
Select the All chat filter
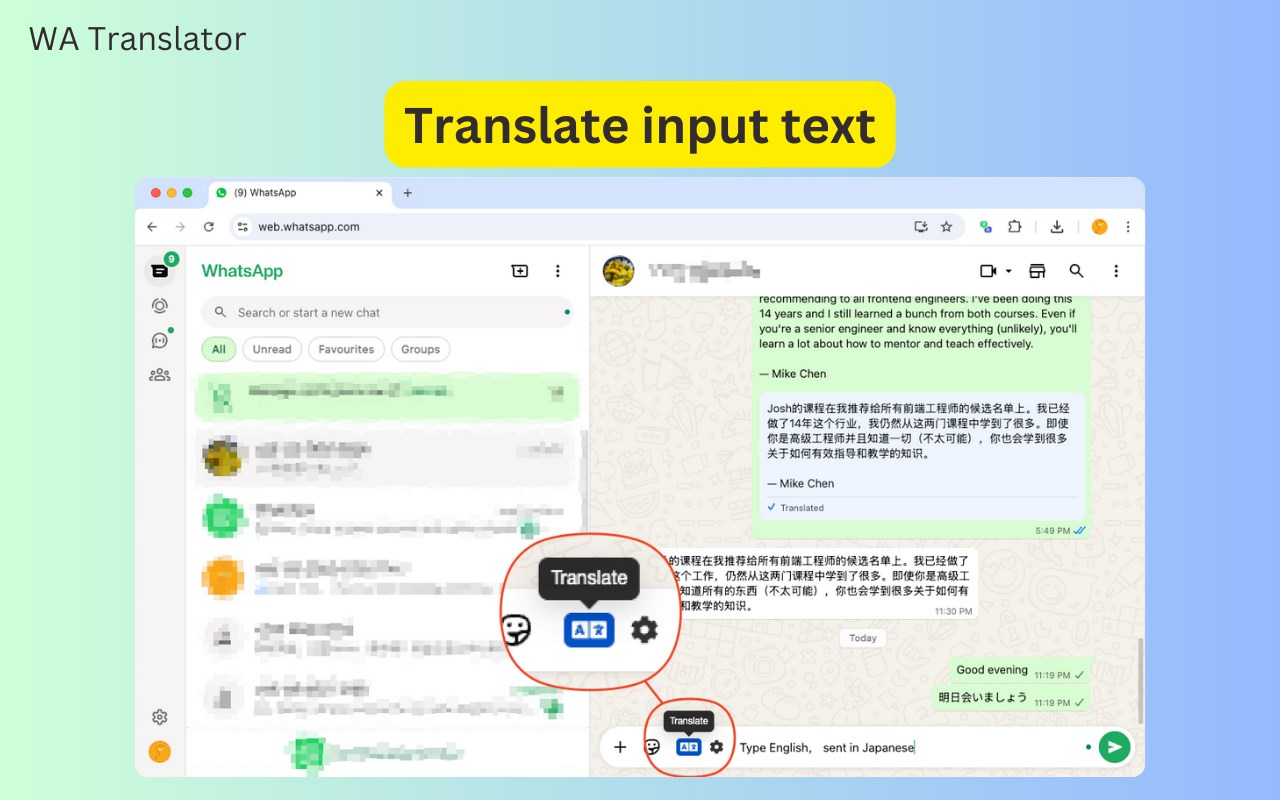click(219, 349)
